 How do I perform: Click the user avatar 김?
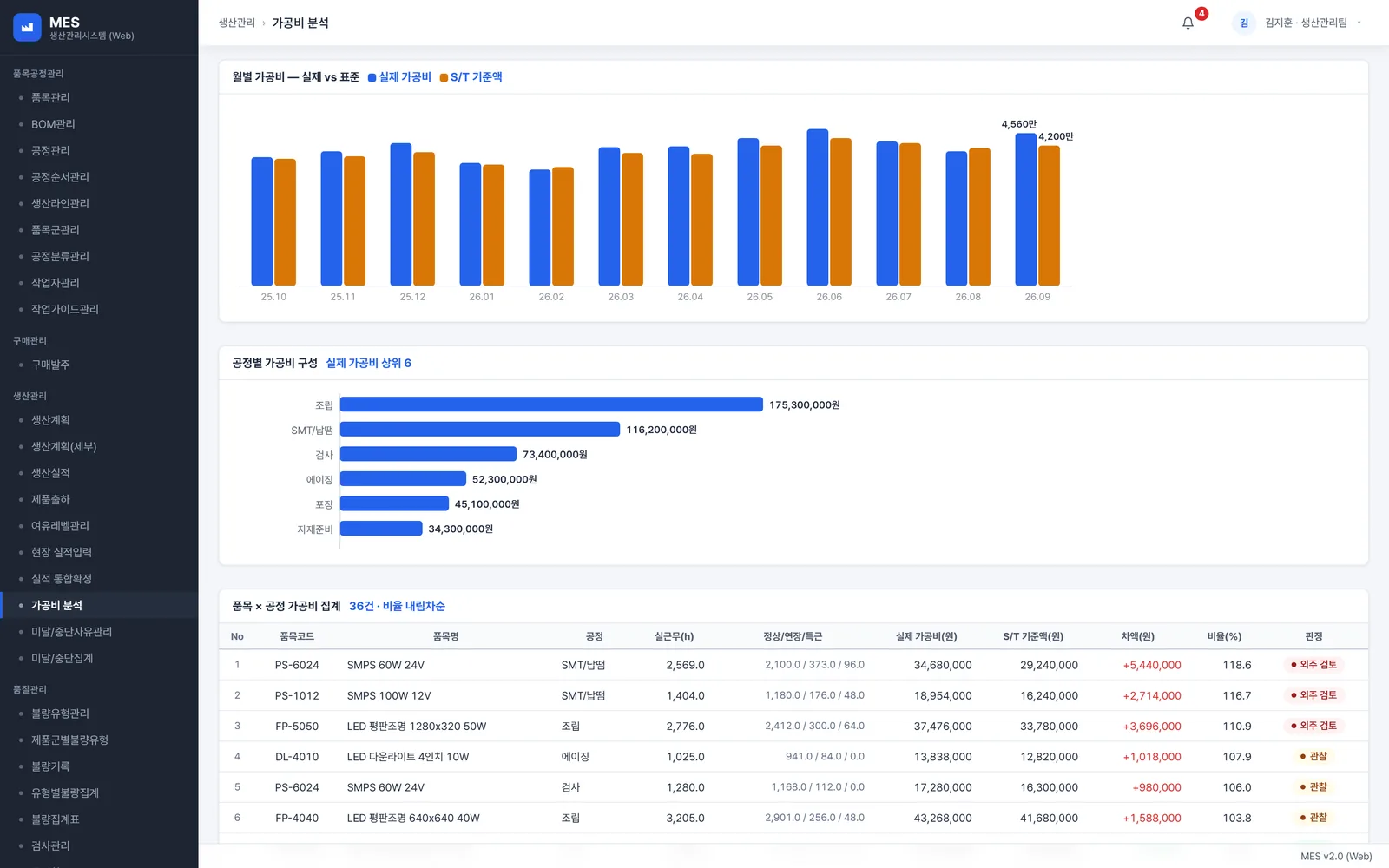click(1243, 23)
